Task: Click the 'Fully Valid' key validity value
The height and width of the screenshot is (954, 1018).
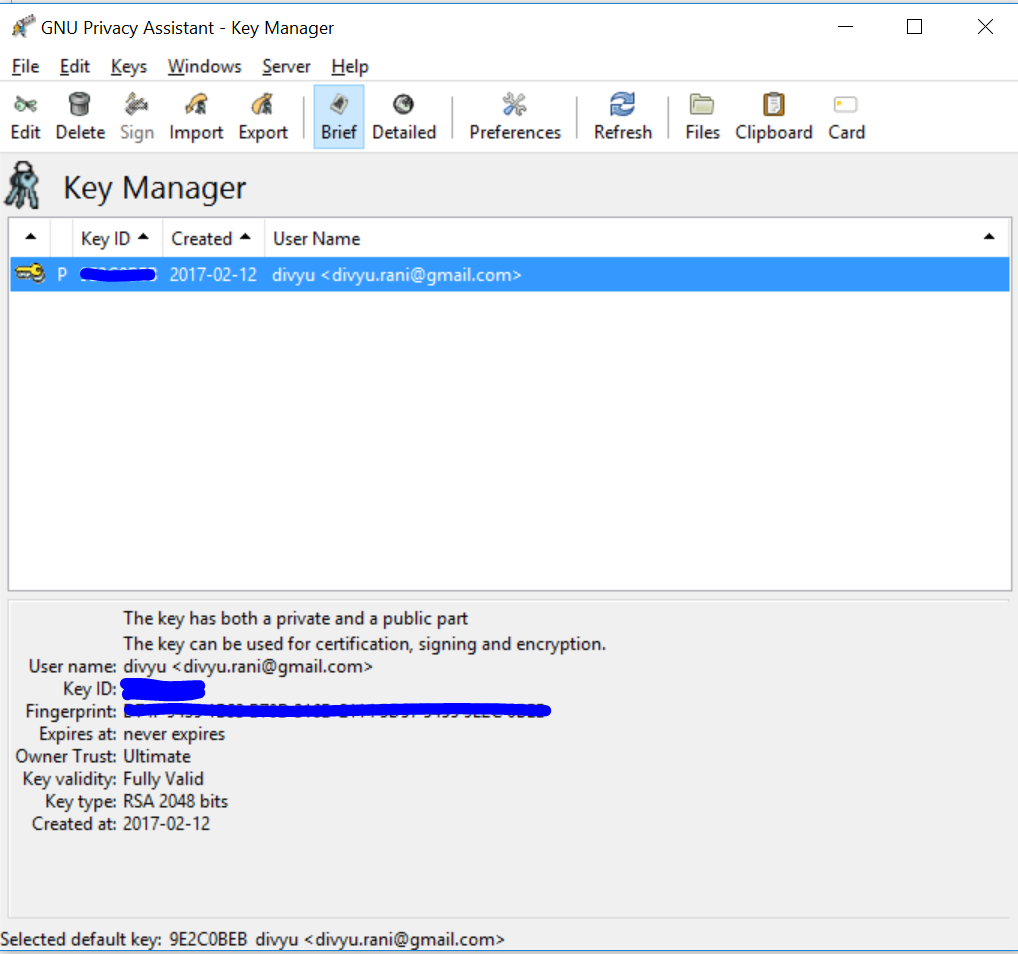Action: click(164, 779)
